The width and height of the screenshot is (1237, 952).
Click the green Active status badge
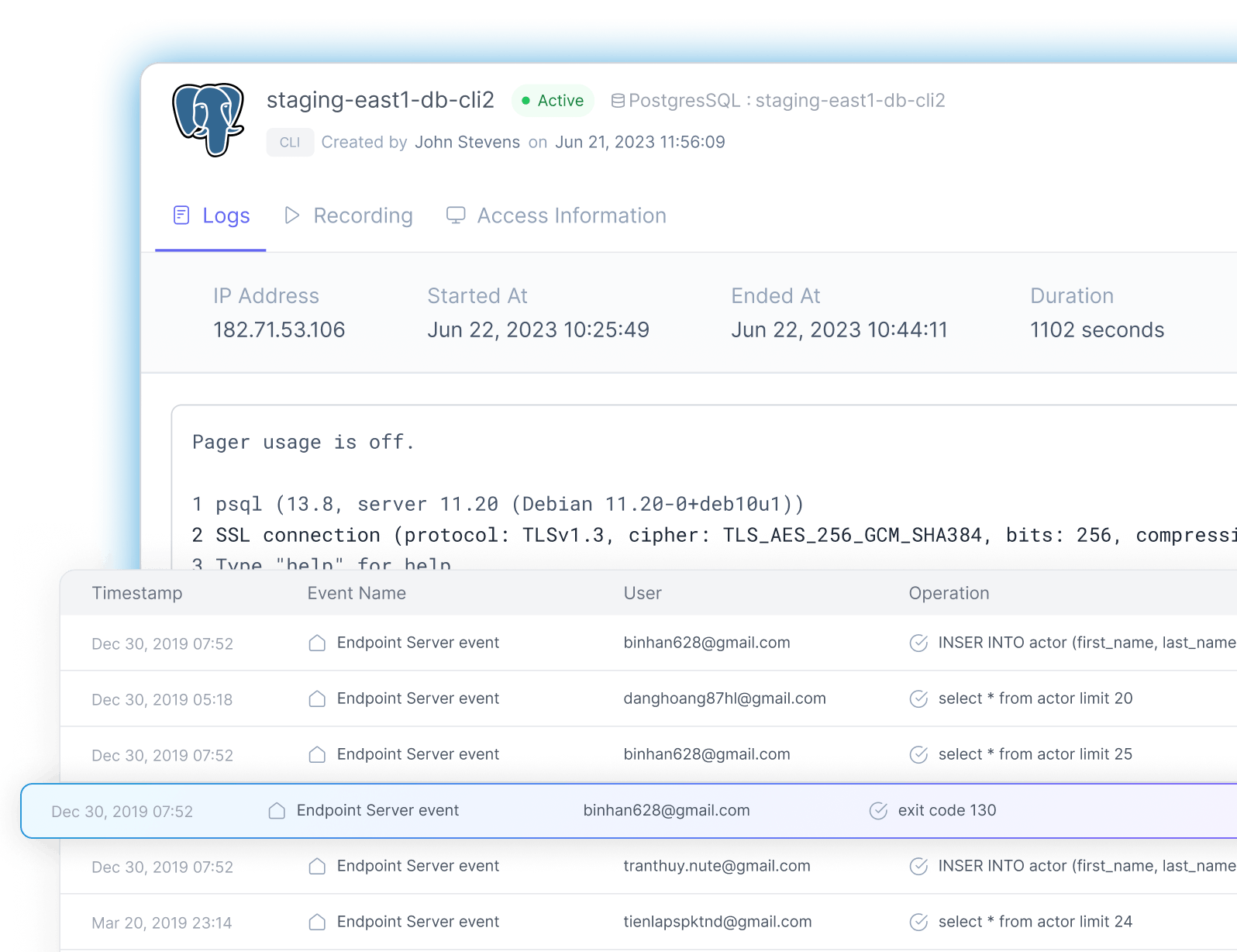[553, 101]
